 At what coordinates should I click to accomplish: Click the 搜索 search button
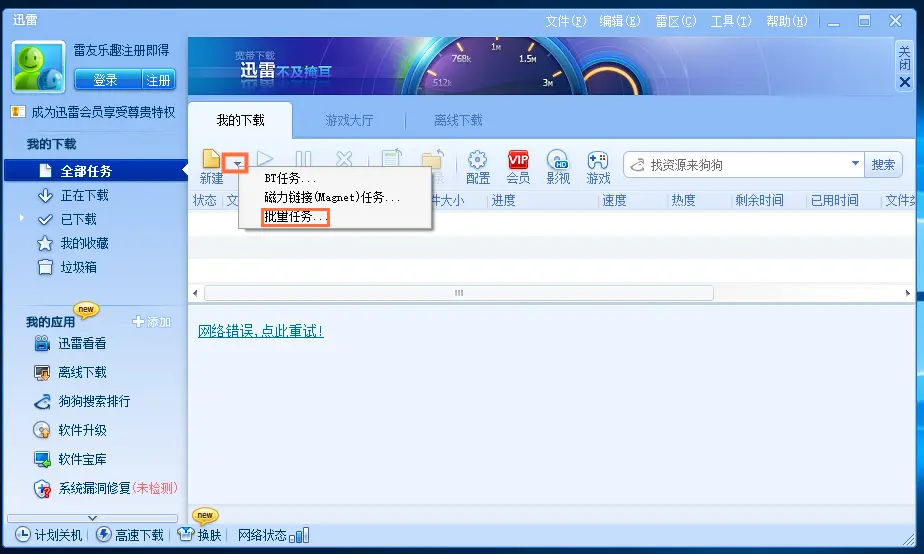click(883, 165)
